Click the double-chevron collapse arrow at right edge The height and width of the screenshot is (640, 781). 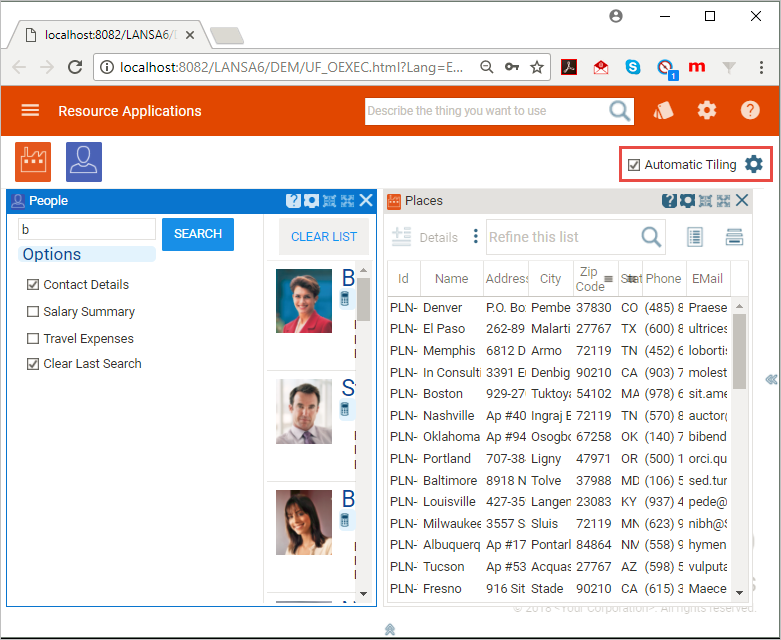pyautogui.click(x=771, y=380)
